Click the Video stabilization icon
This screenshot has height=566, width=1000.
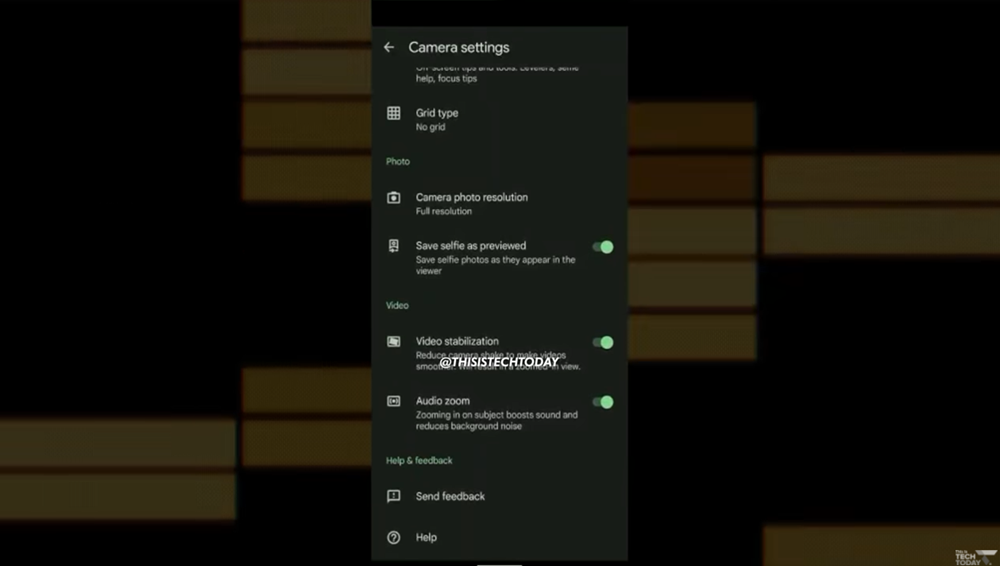pyautogui.click(x=394, y=342)
